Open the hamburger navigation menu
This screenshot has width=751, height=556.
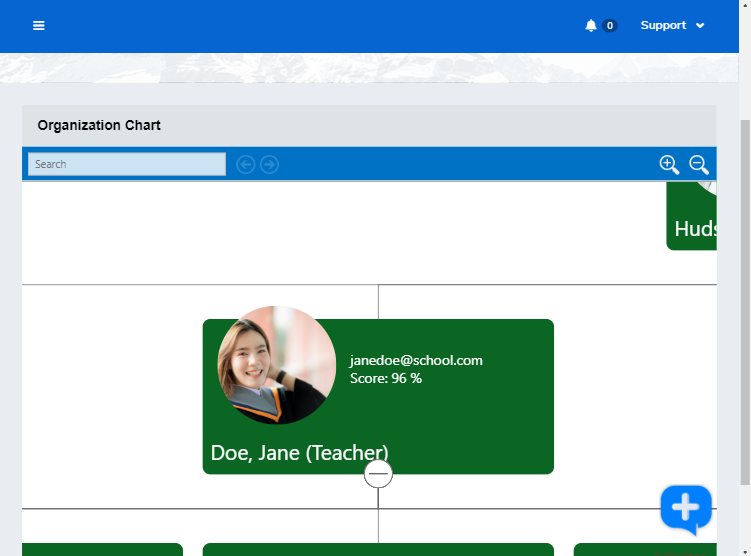point(39,25)
